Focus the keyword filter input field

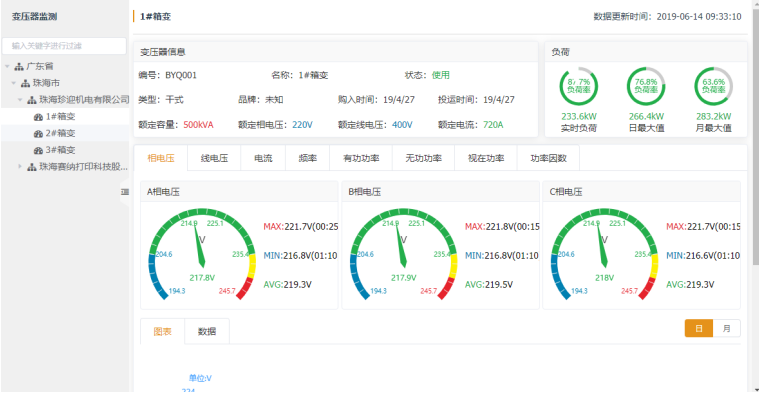pos(64,46)
